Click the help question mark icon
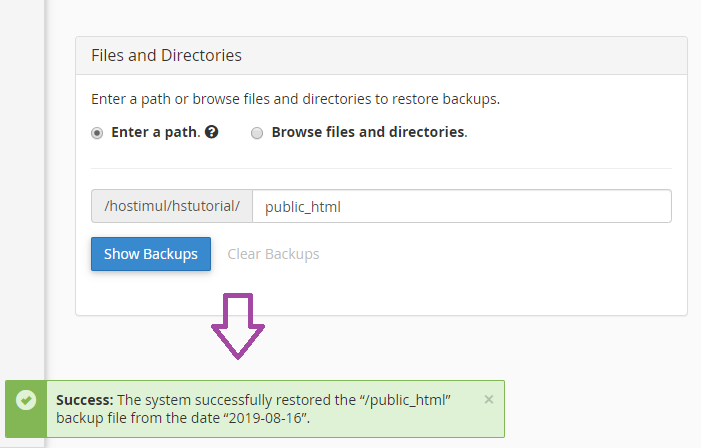This screenshot has width=701, height=448. tap(212, 132)
